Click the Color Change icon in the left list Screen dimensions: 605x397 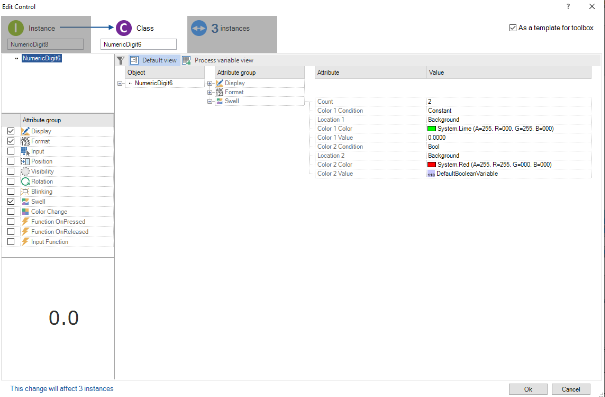(x=25, y=211)
